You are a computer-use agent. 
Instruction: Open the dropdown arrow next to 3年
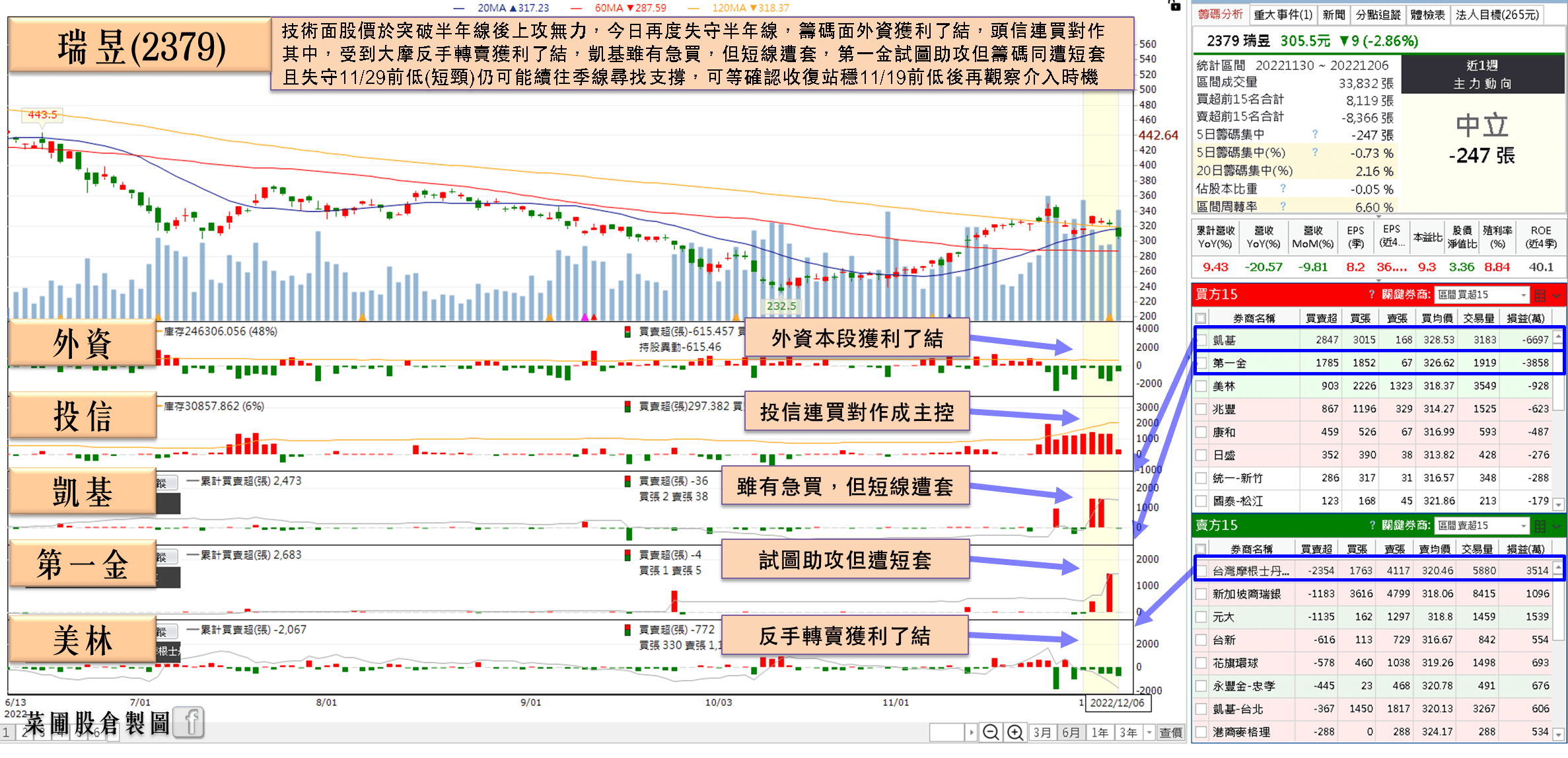pos(1149,732)
